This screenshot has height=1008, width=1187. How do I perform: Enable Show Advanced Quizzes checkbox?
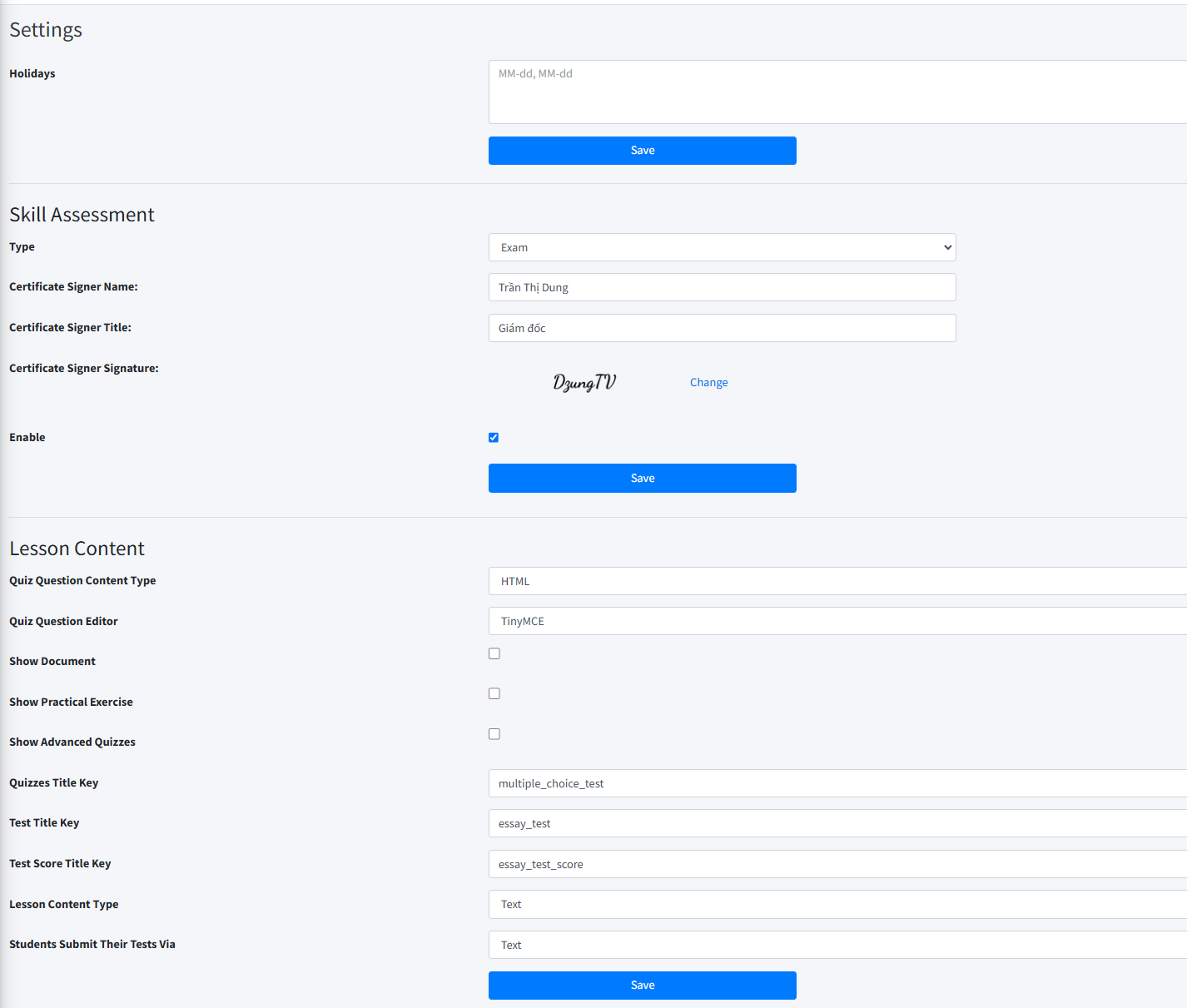click(x=494, y=734)
